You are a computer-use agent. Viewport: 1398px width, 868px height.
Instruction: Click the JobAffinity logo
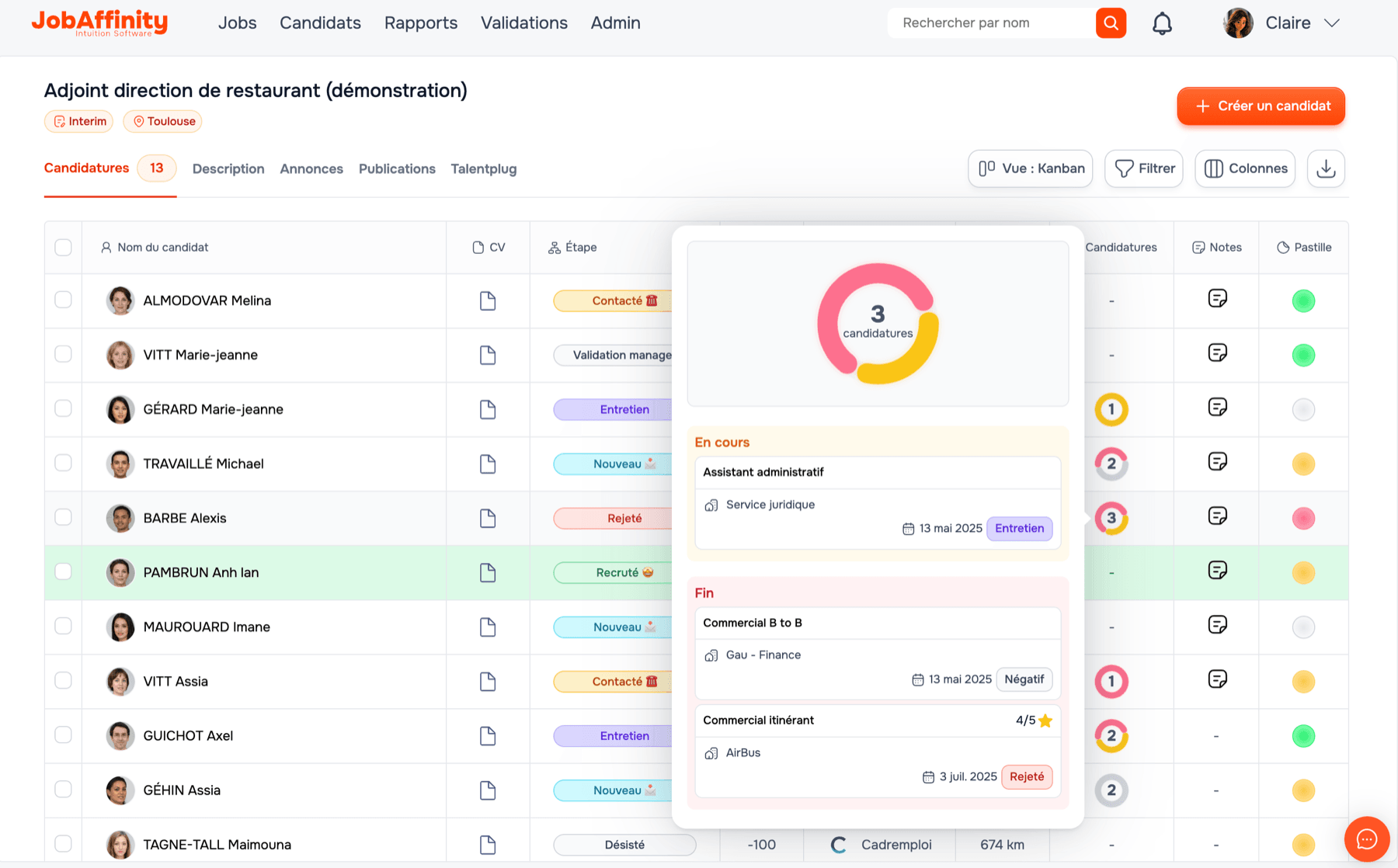coord(99,23)
